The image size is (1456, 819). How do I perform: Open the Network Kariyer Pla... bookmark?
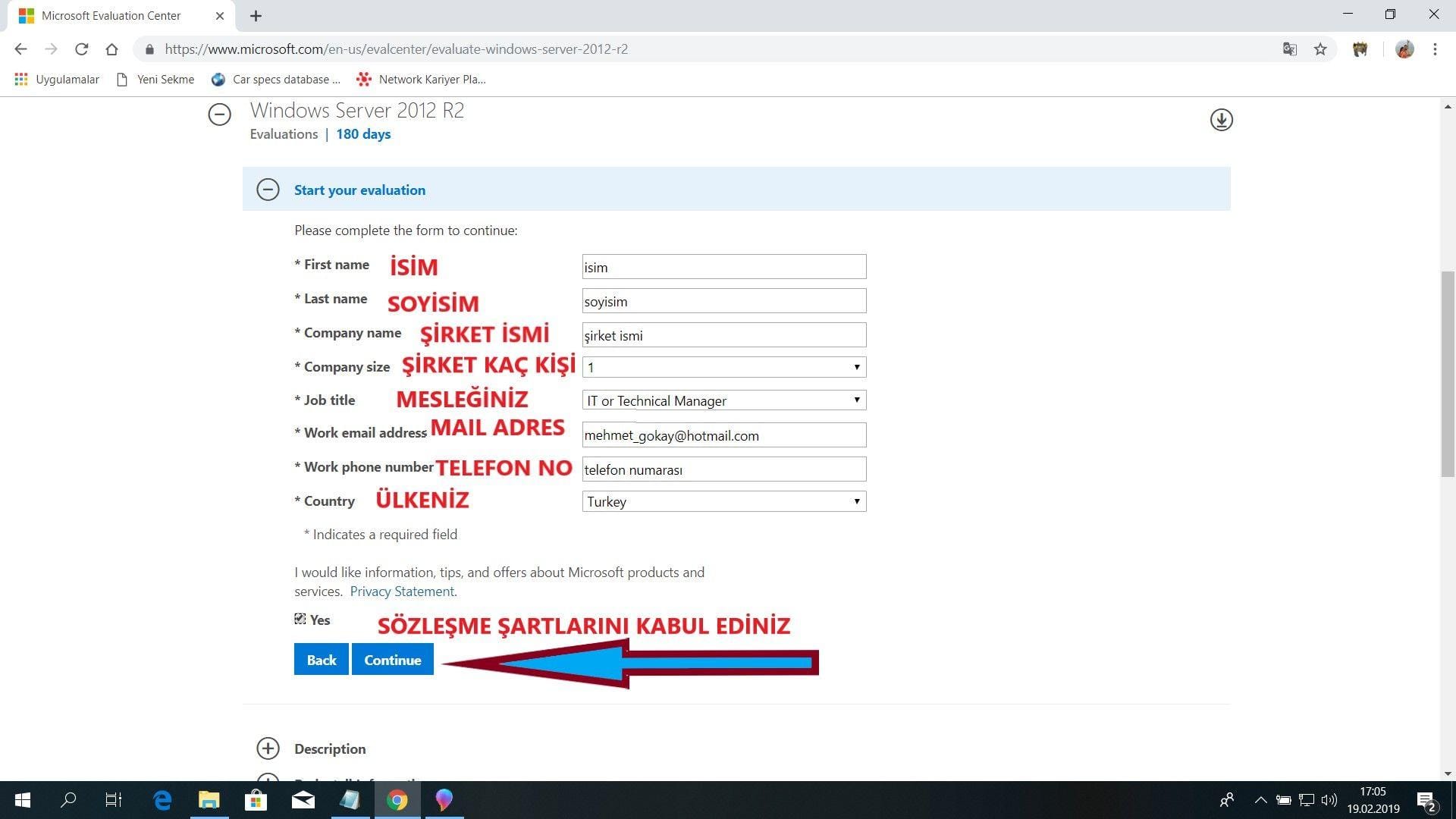click(x=421, y=80)
